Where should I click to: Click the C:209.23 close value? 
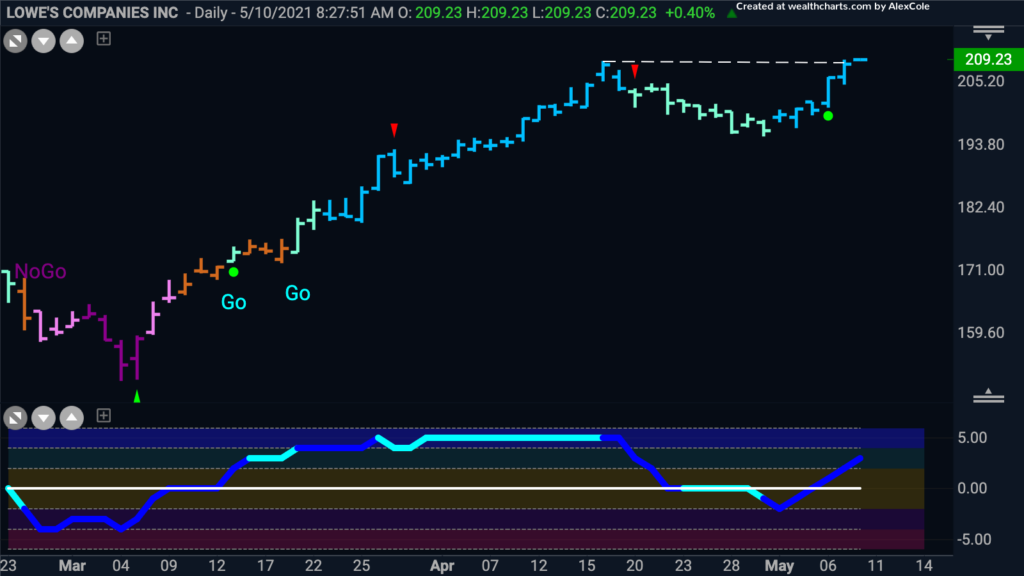tap(626, 12)
